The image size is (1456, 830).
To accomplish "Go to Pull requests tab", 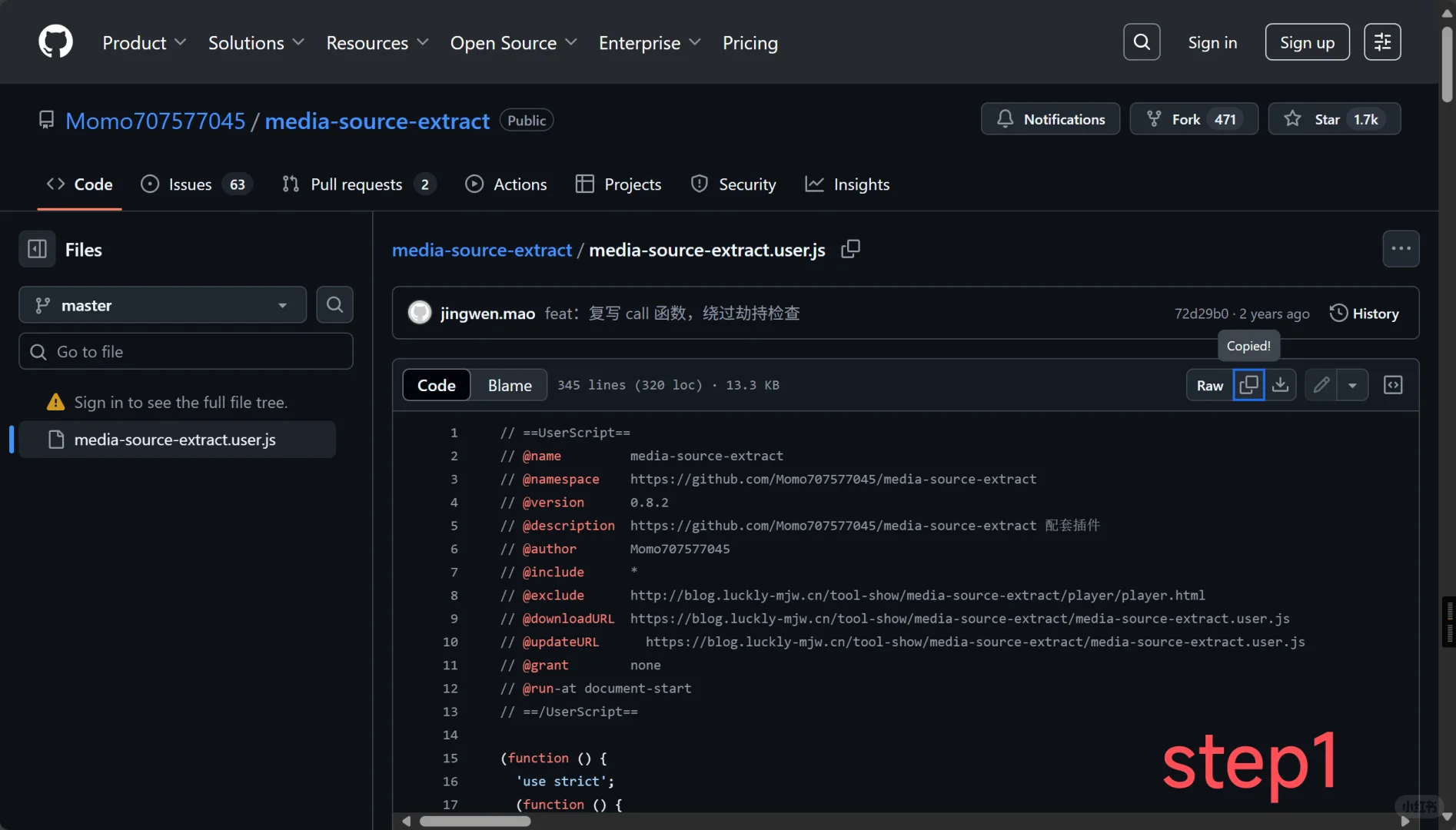I will point(356,184).
